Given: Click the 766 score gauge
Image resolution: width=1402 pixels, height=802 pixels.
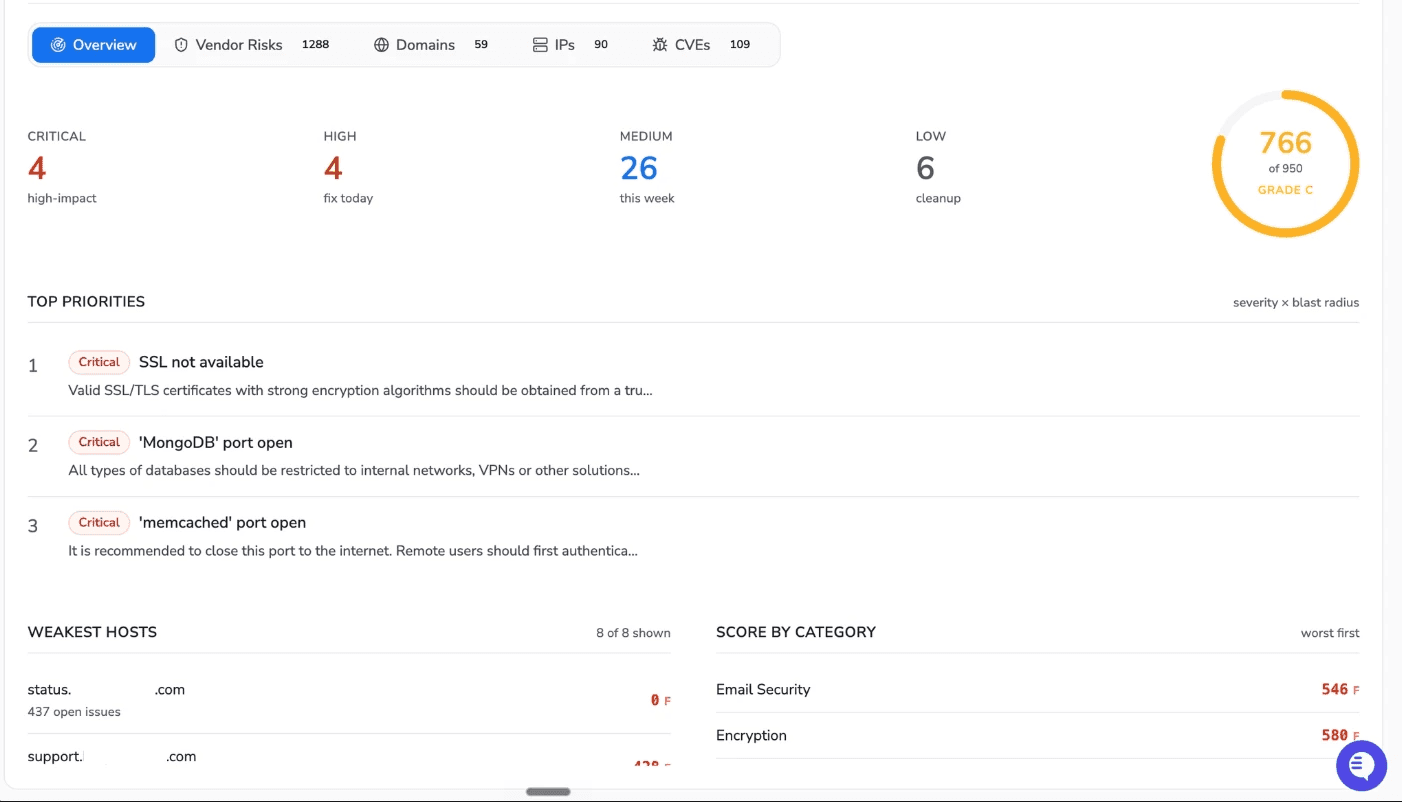Looking at the screenshot, I should pos(1285,164).
